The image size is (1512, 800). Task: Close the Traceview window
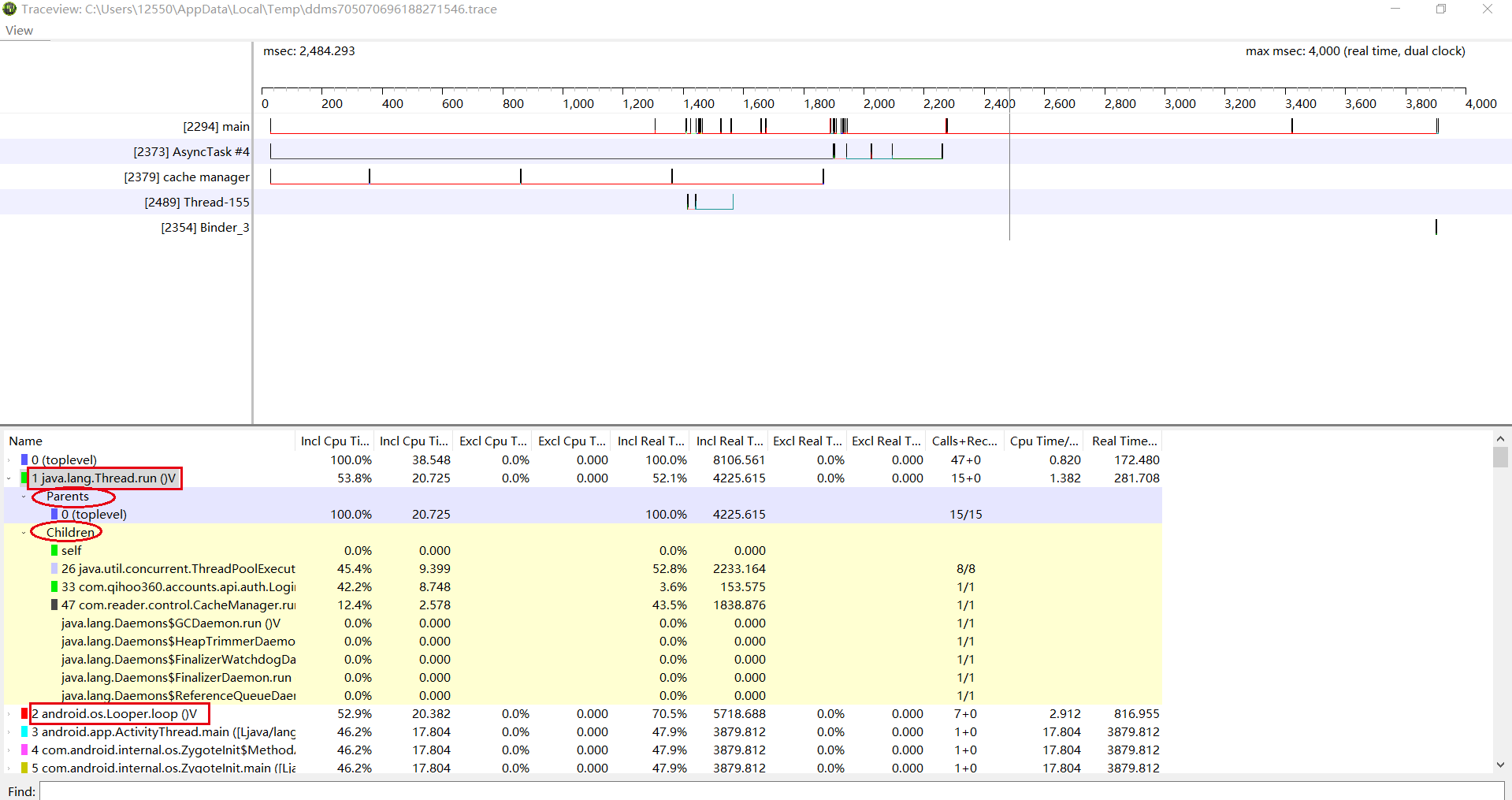(1488, 9)
